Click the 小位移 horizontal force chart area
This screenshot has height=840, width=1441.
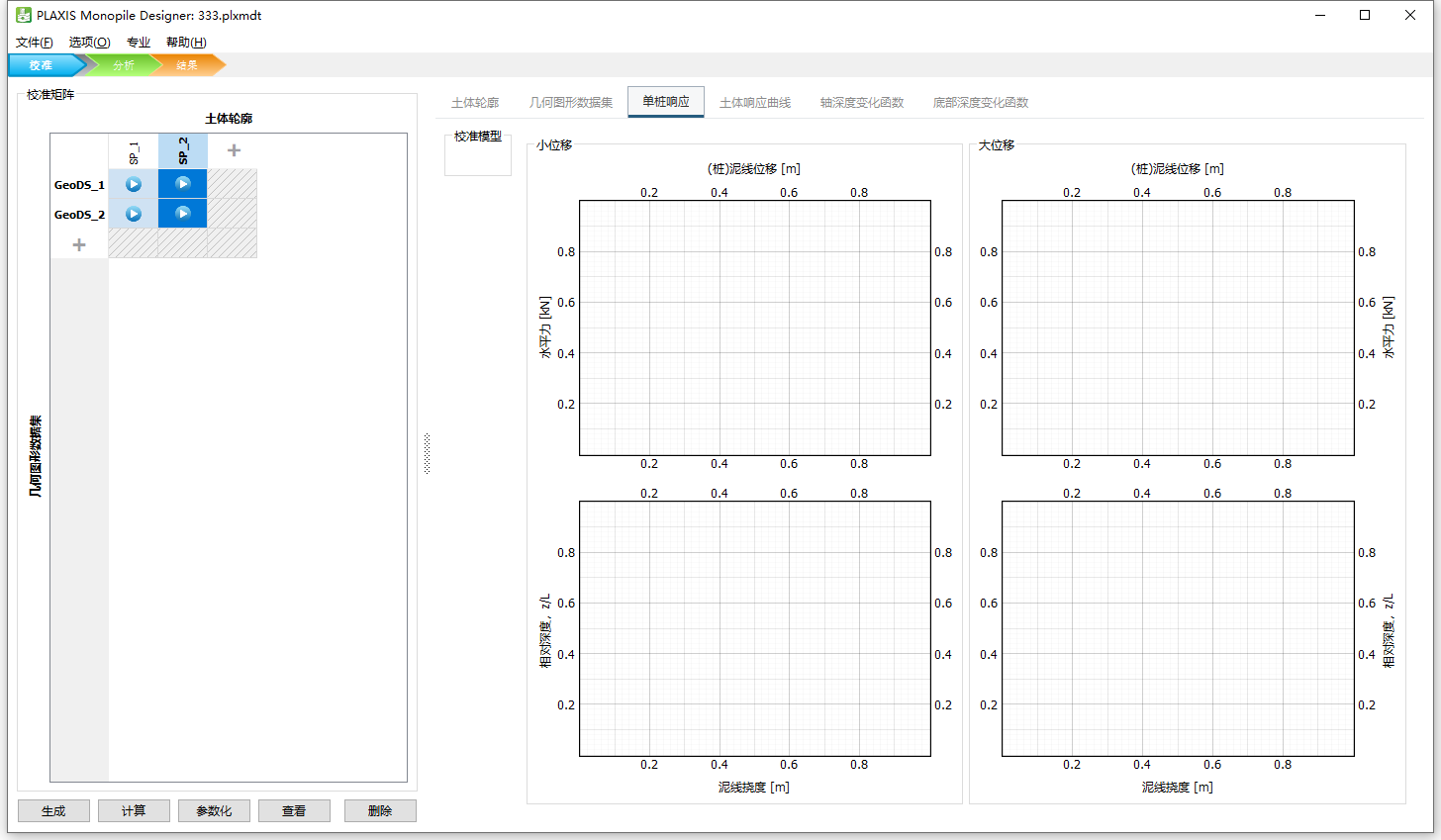(x=754, y=327)
